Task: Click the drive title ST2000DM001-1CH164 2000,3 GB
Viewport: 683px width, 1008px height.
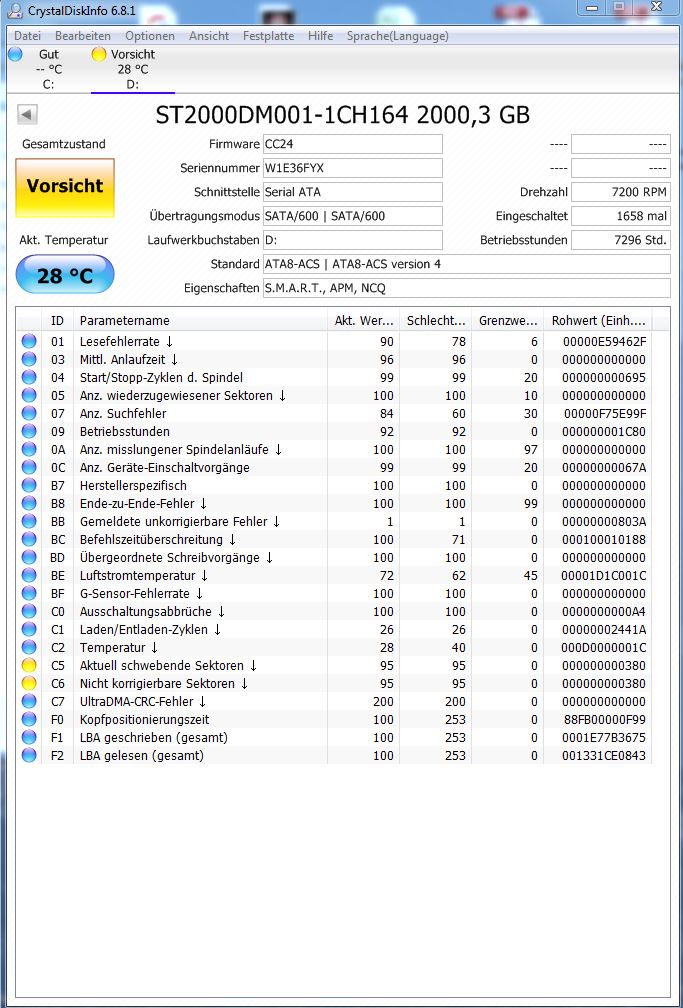Action: pos(343,115)
